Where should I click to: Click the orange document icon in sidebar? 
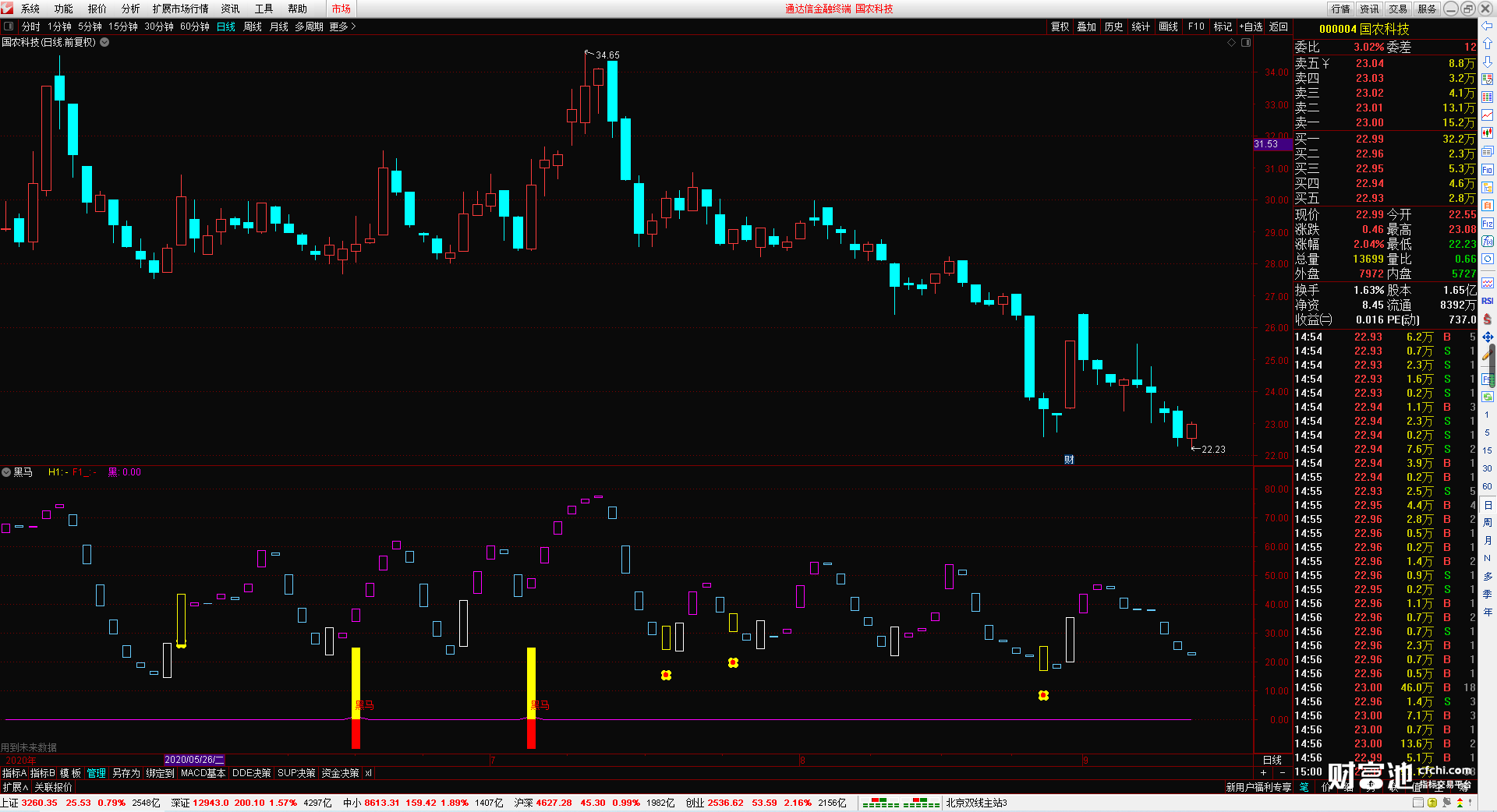point(1488,205)
